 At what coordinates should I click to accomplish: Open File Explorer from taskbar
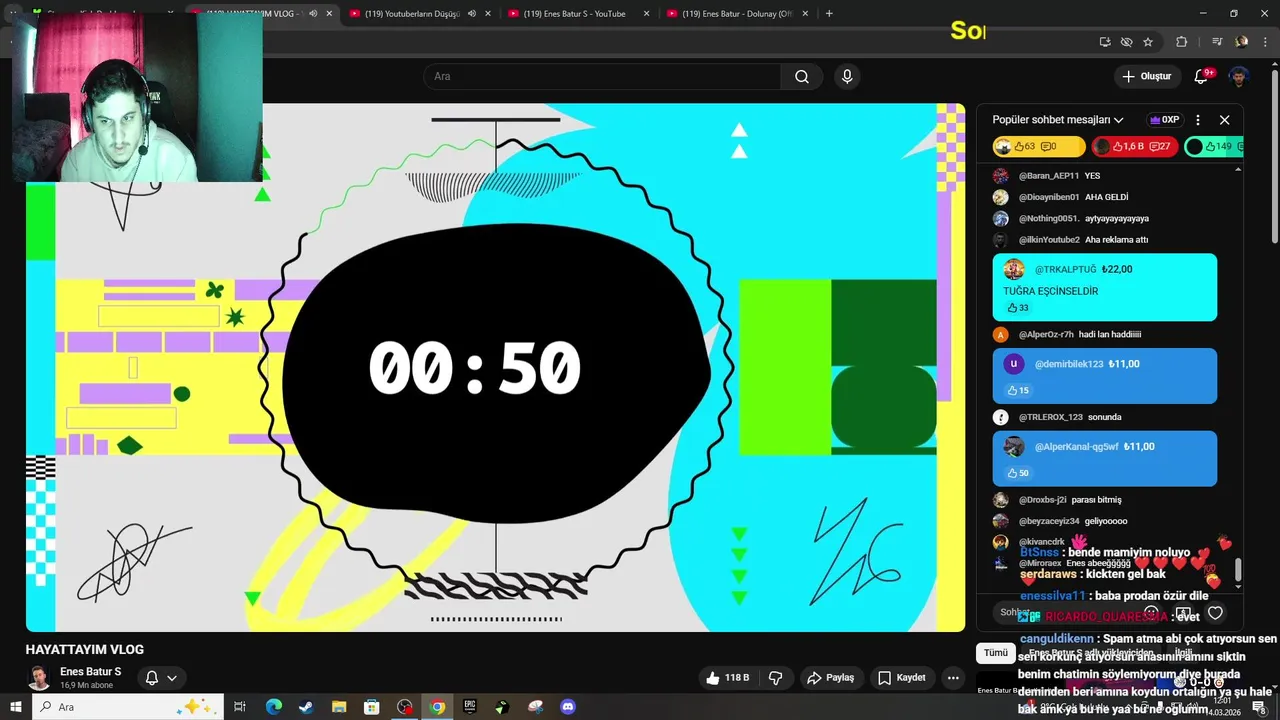click(x=339, y=707)
